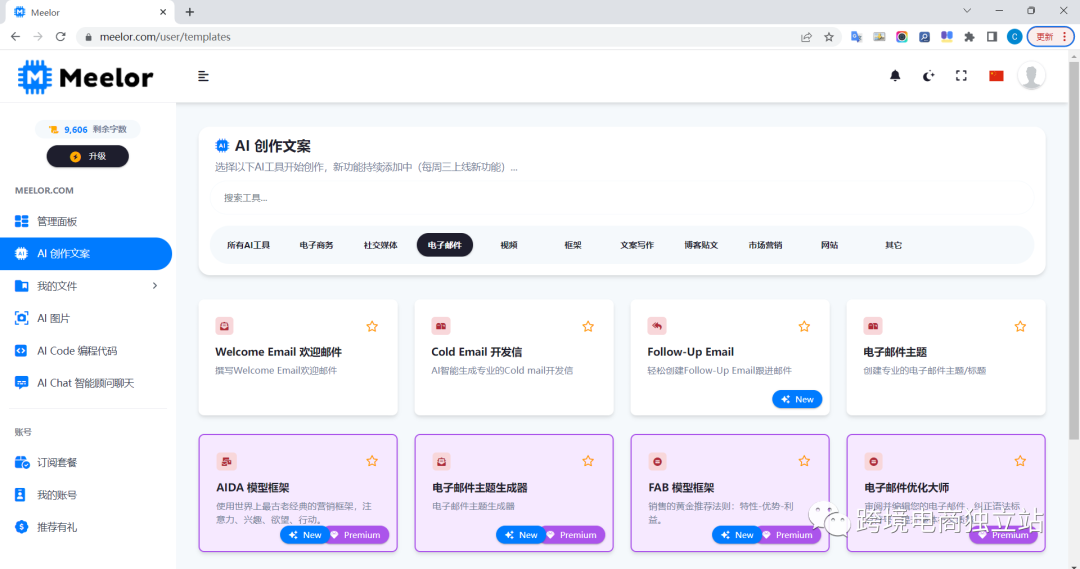The height and width of the screenshot is (569, 1080).
Task: Open language selector China flag
Action: point(996,76)
